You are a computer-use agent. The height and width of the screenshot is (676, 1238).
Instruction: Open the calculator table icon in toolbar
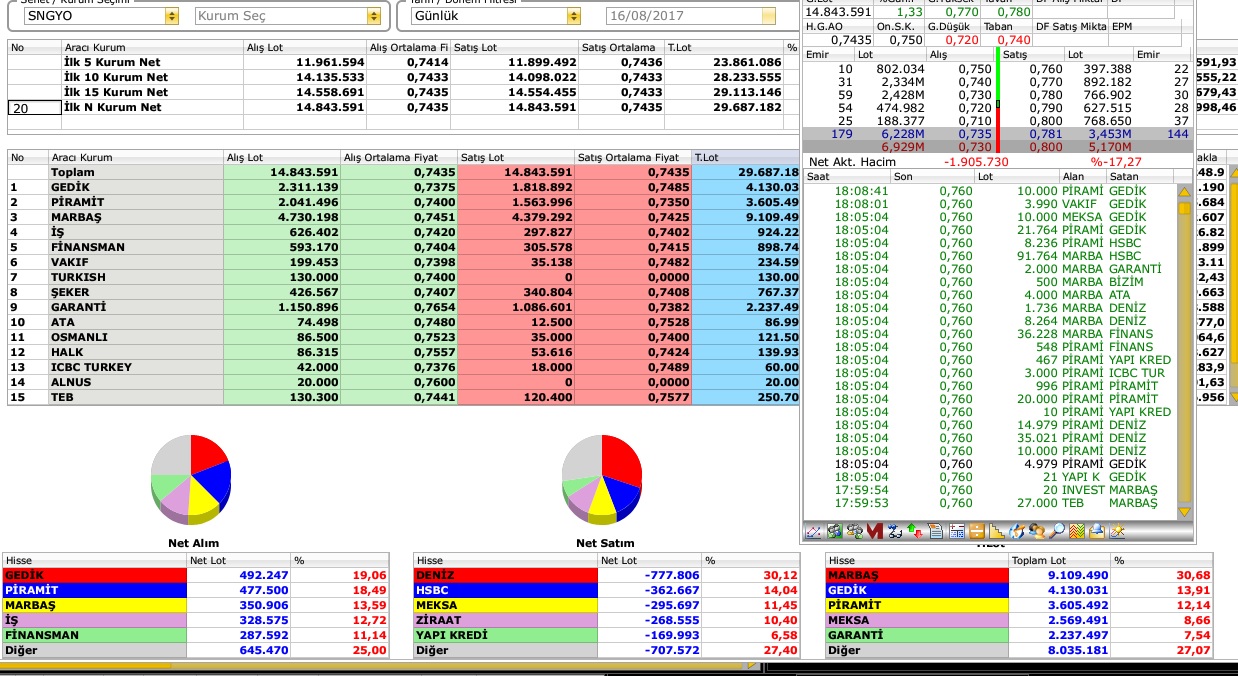[x=957, y=531]
